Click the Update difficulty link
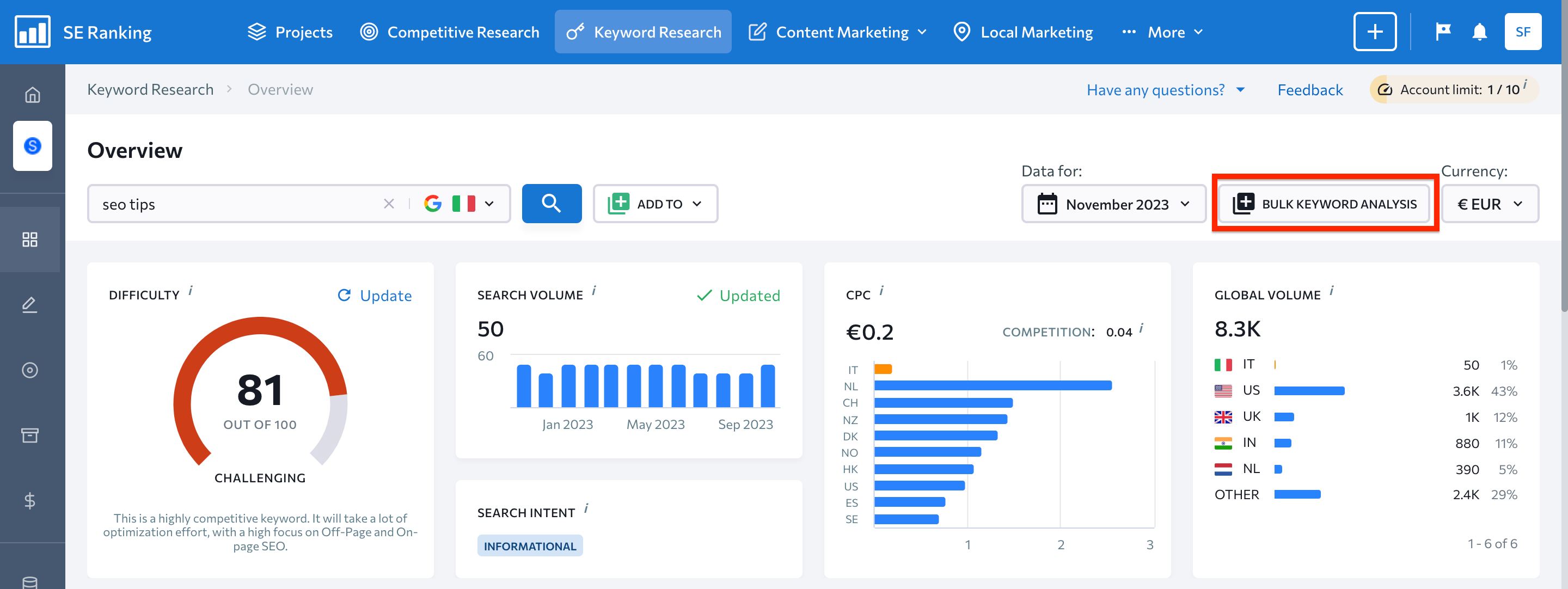1568x589 pixels. pyautogui.click(x=375, y=296)
